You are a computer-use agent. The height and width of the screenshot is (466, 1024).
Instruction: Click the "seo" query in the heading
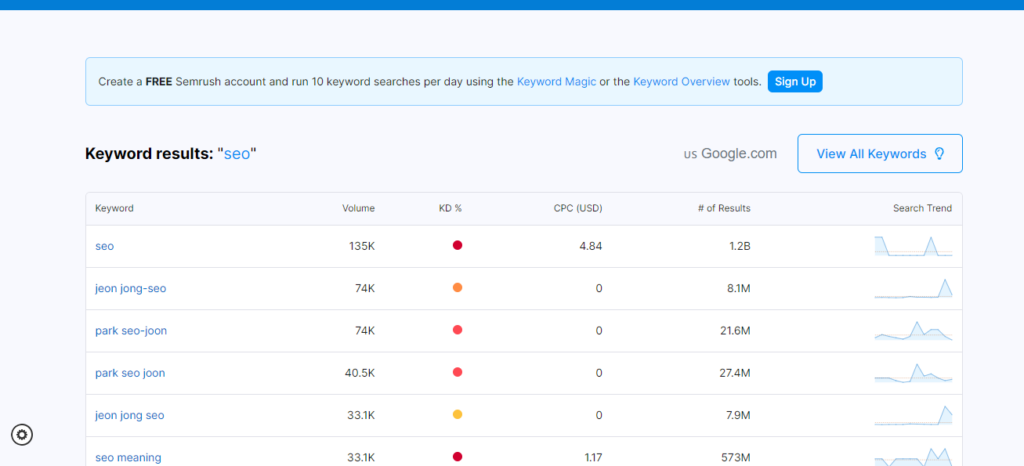237,154
